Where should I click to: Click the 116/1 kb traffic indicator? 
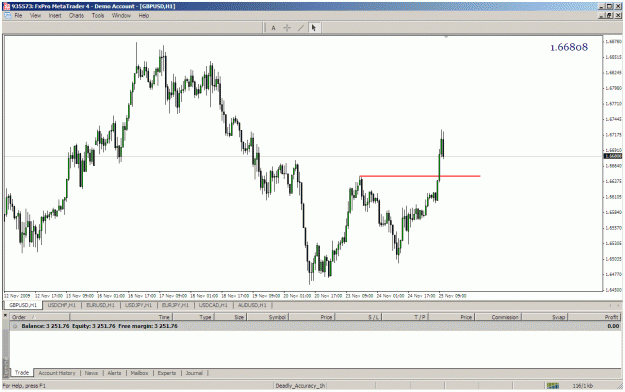click(x=582, y=386)
